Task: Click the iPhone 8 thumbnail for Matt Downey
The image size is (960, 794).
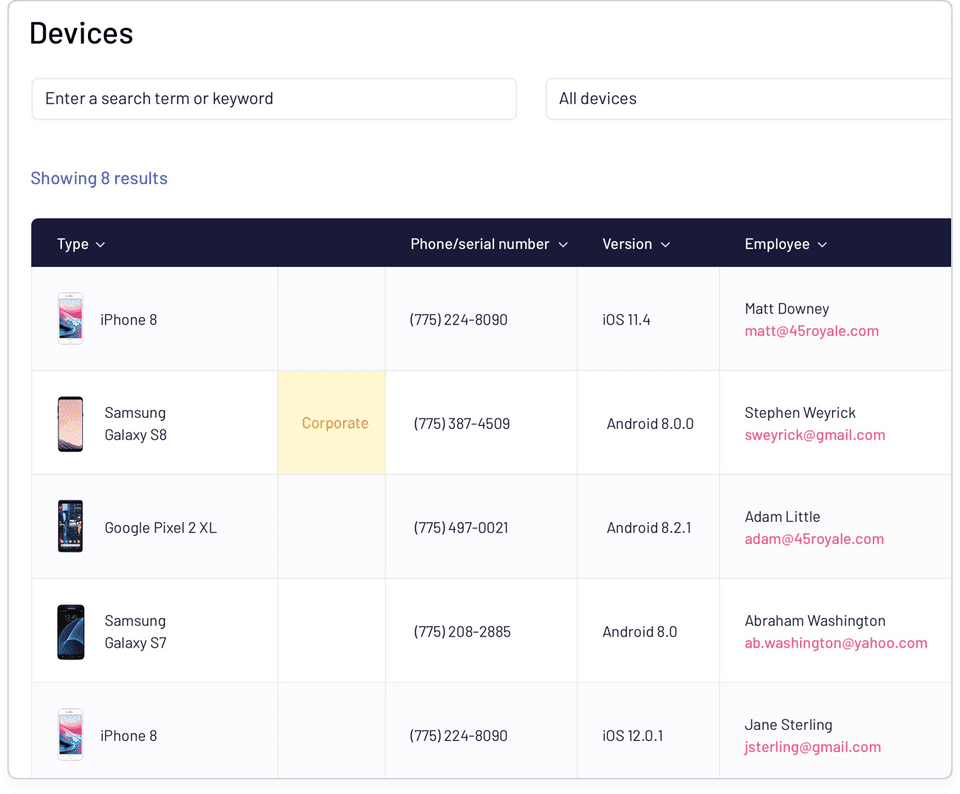Action: click(70, 319)
